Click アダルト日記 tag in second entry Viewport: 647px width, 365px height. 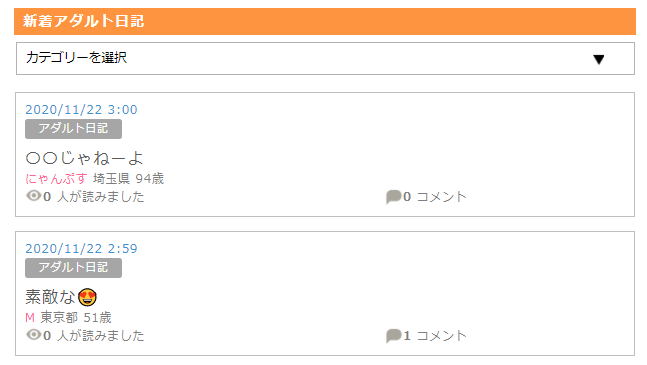(73, 268)
